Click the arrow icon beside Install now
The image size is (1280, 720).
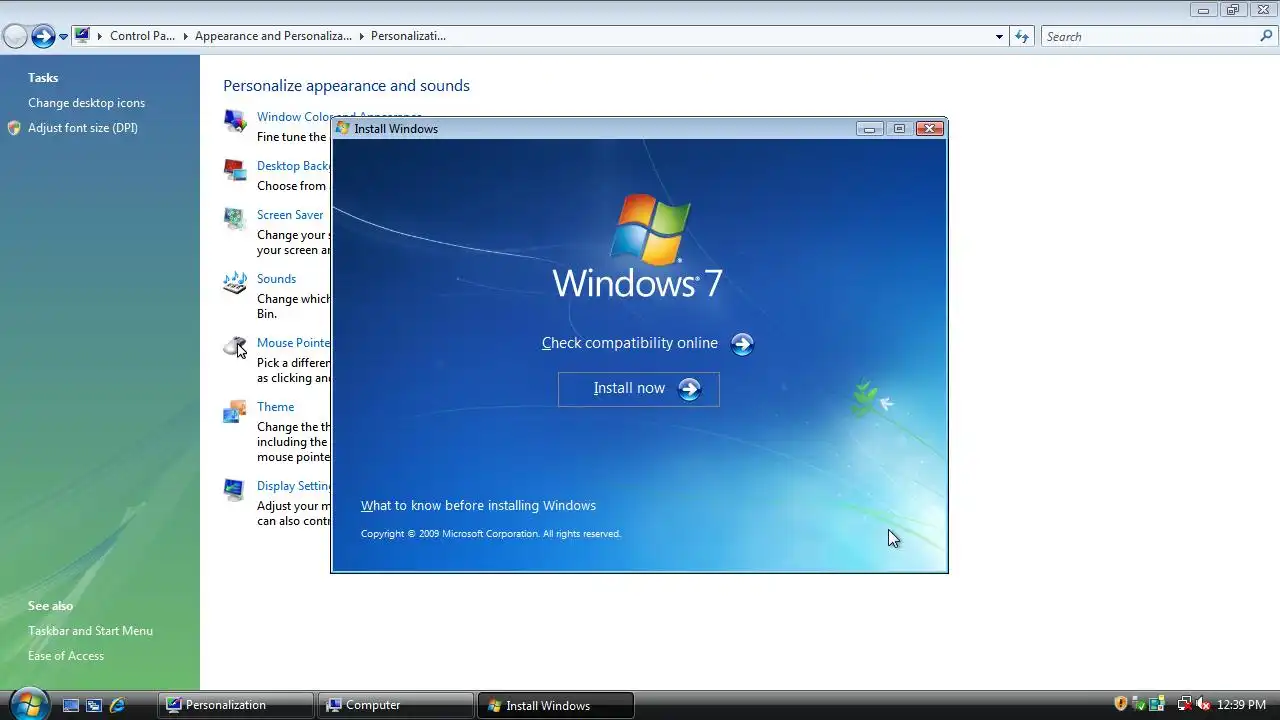pyautogui.click(x=690, y=389)
